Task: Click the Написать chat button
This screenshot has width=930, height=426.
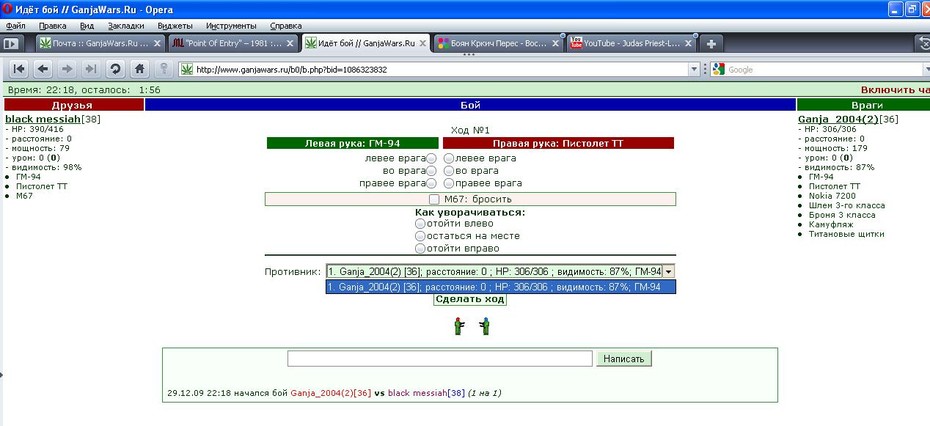Action: point(624,358)
